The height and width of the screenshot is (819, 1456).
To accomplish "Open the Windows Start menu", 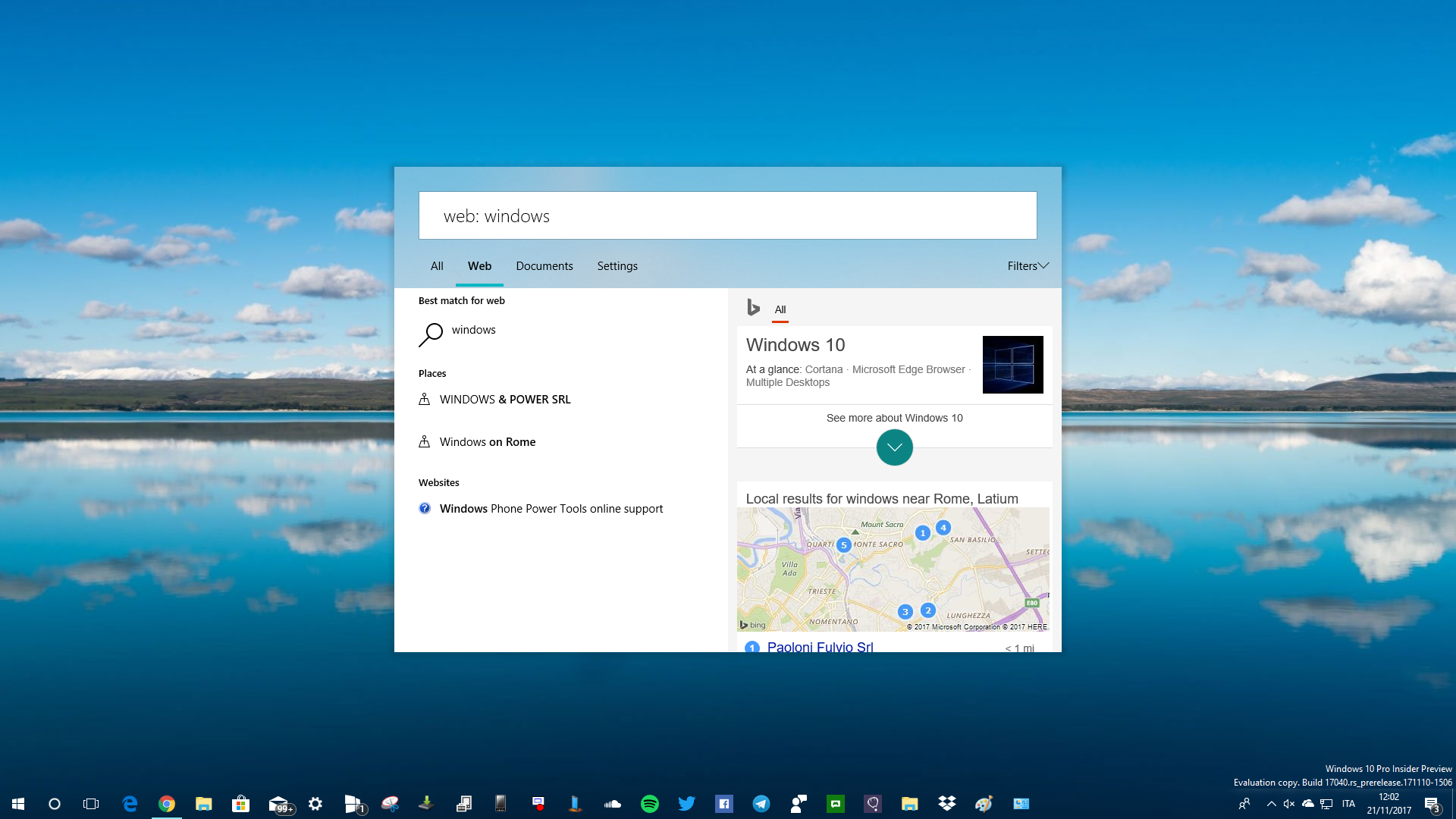I will [x=18, y=804].
